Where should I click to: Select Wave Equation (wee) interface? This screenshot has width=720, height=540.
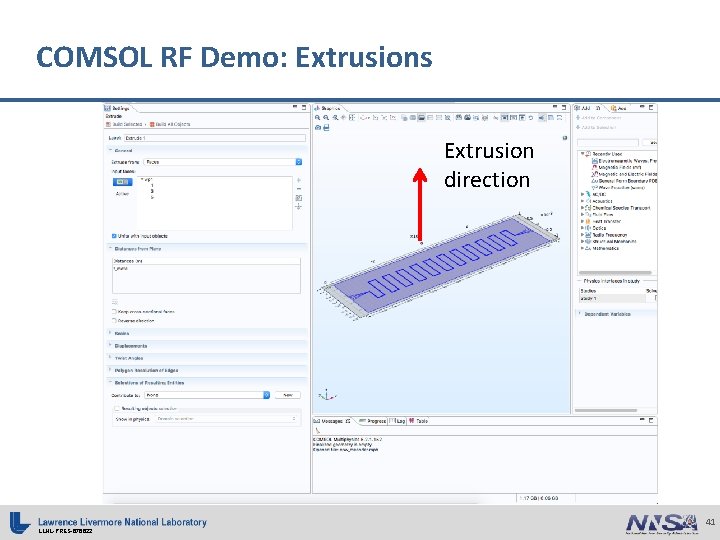(x=619, y=187)
